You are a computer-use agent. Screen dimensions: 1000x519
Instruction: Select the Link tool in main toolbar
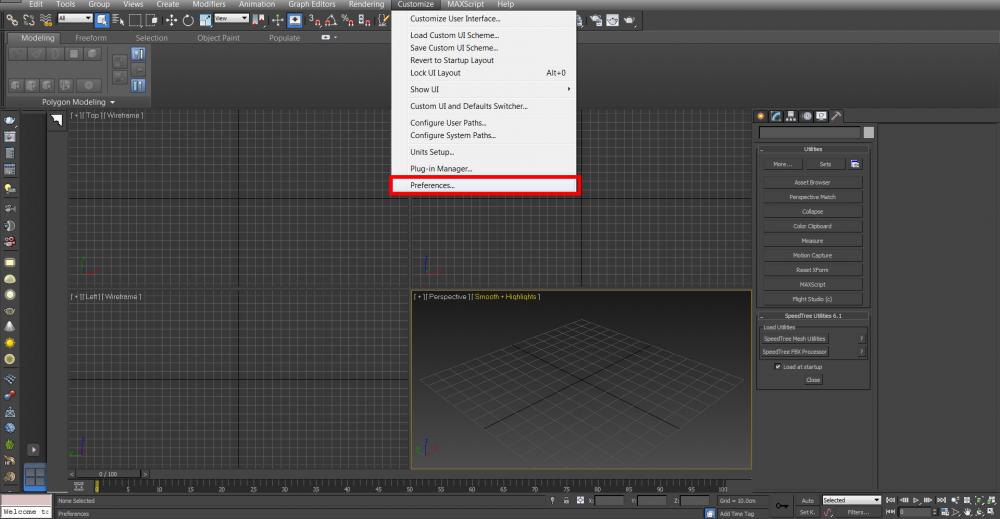point(11,20)
